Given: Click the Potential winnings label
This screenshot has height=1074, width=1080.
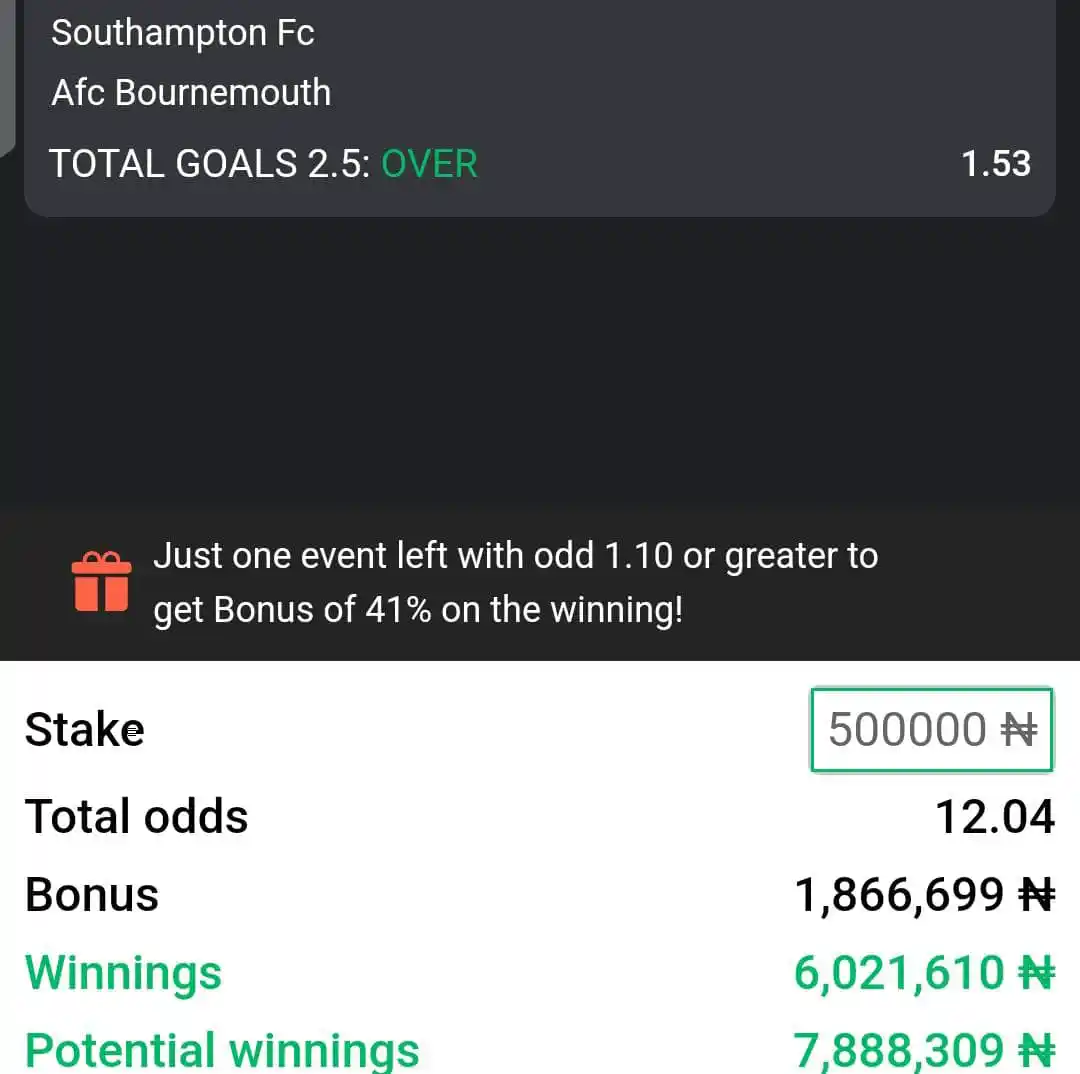Looking at the screenshot, I should pyautogui.click(x=222, y=1051).
